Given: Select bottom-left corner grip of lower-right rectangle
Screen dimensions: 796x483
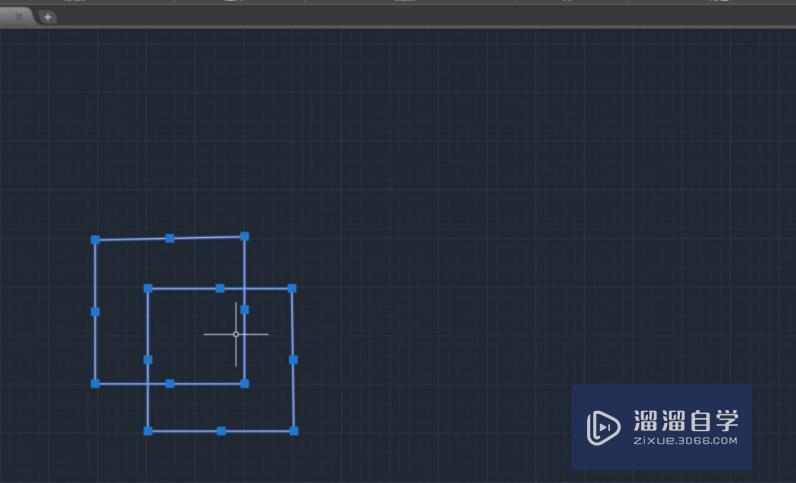Looking at the screenshot, I should pyautogui.click(x=148, y=431).
